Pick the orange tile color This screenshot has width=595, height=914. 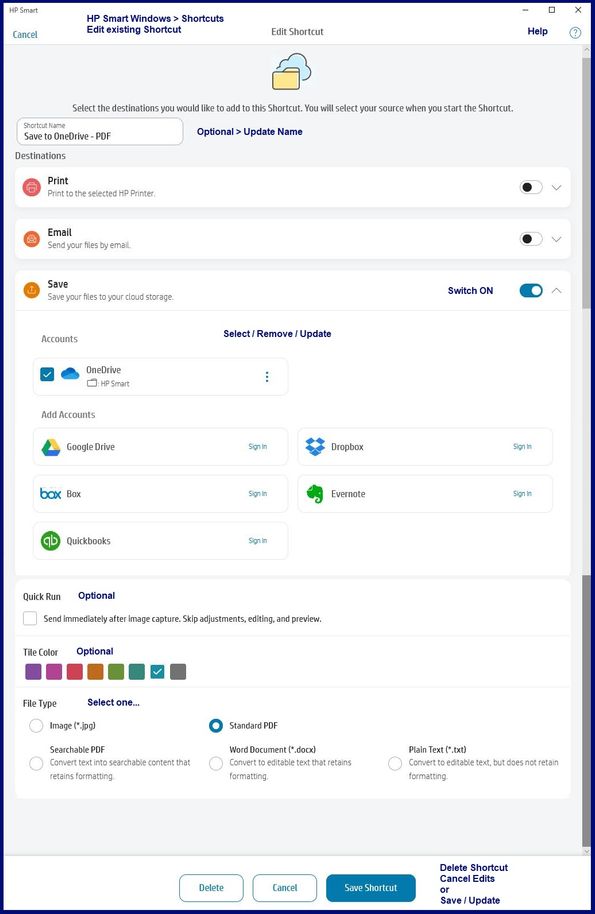coord(95,672)
